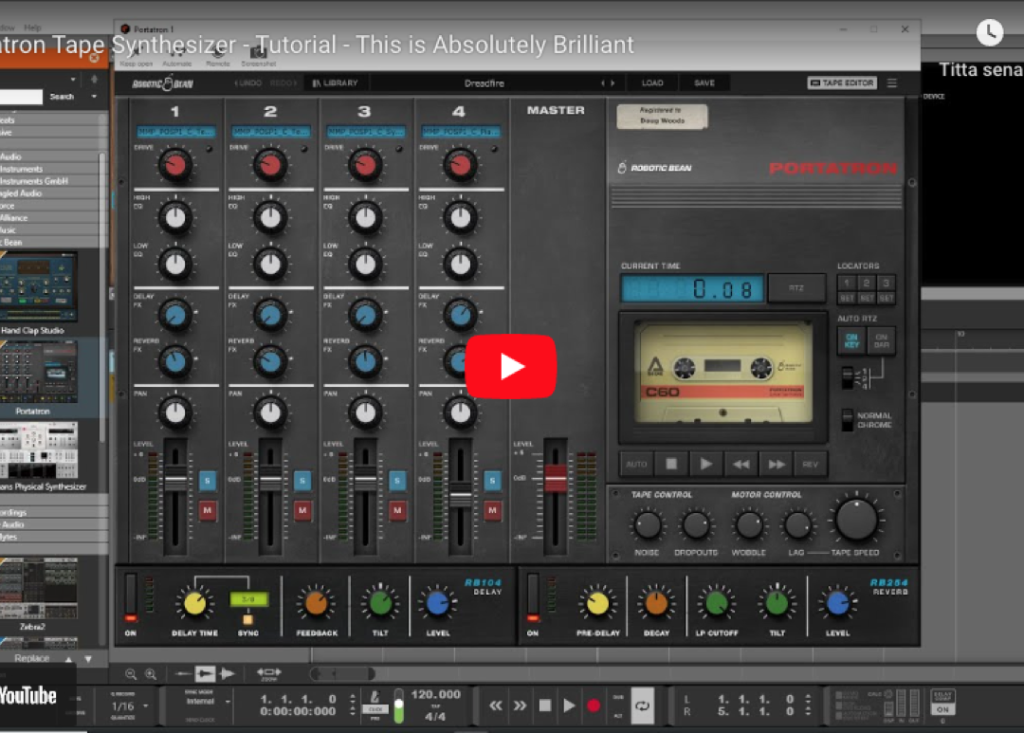This screenshot has height=733, width=1024.
Task: Click the Undo button
Action: 248,83
